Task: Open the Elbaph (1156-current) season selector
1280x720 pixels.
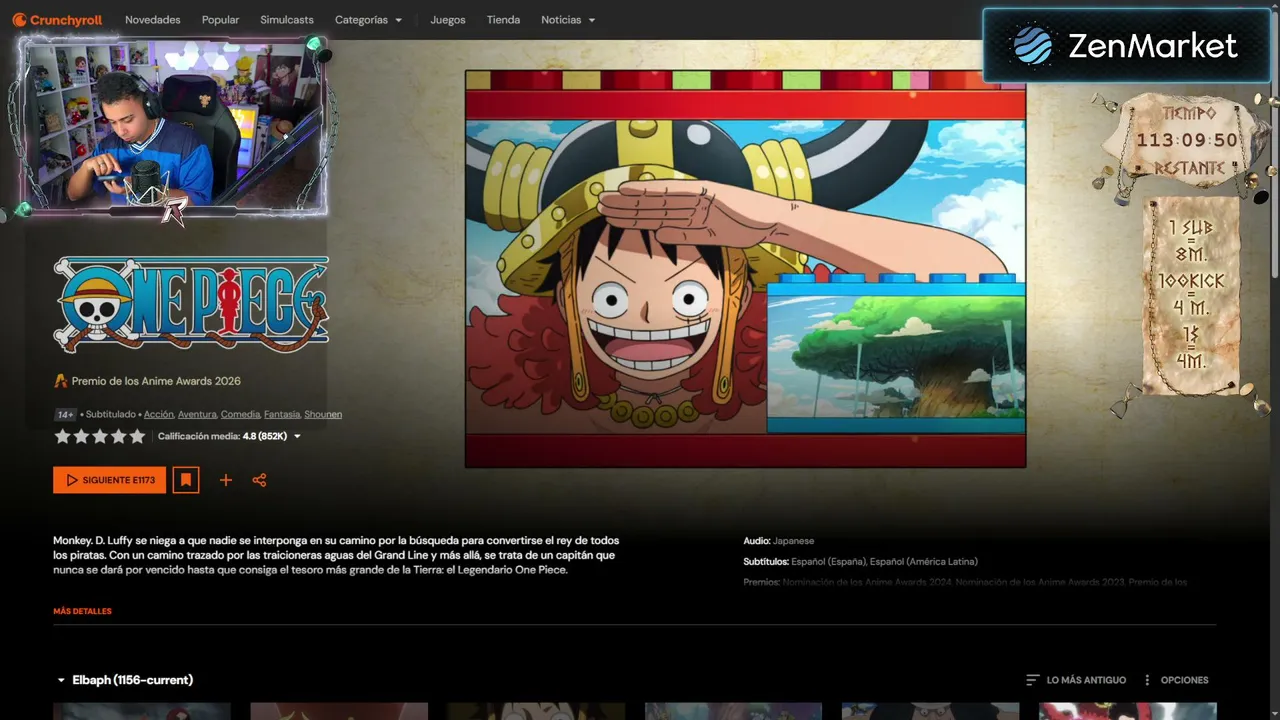Action: tap(125, 680)
